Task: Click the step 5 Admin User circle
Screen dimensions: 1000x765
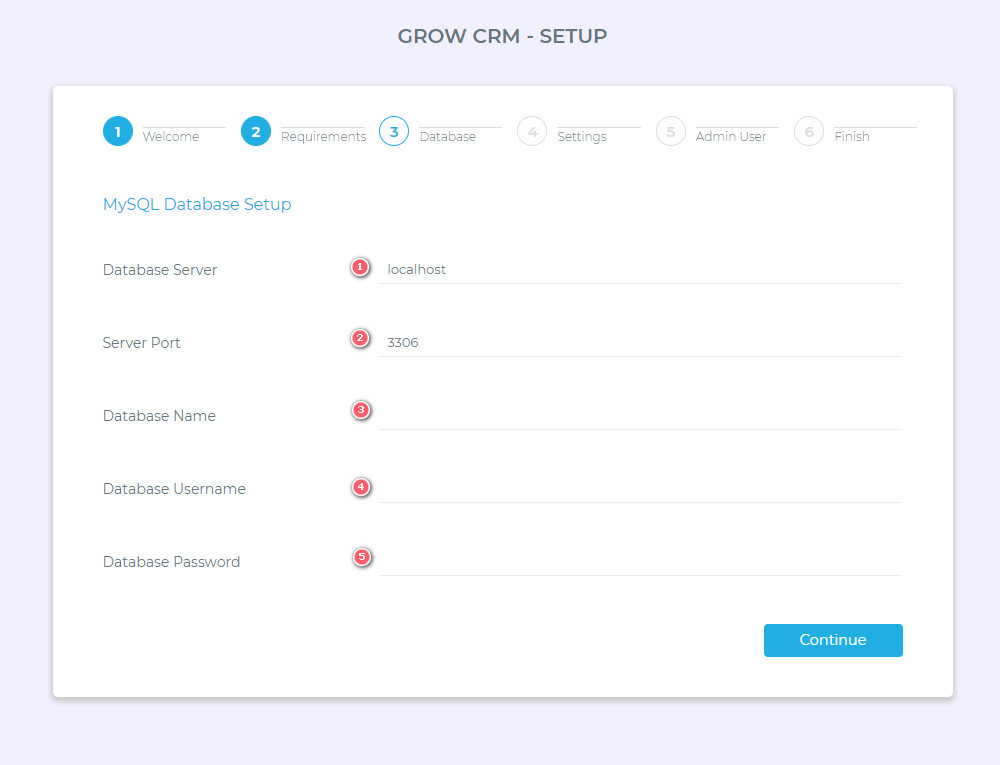Action: point(671,131)
